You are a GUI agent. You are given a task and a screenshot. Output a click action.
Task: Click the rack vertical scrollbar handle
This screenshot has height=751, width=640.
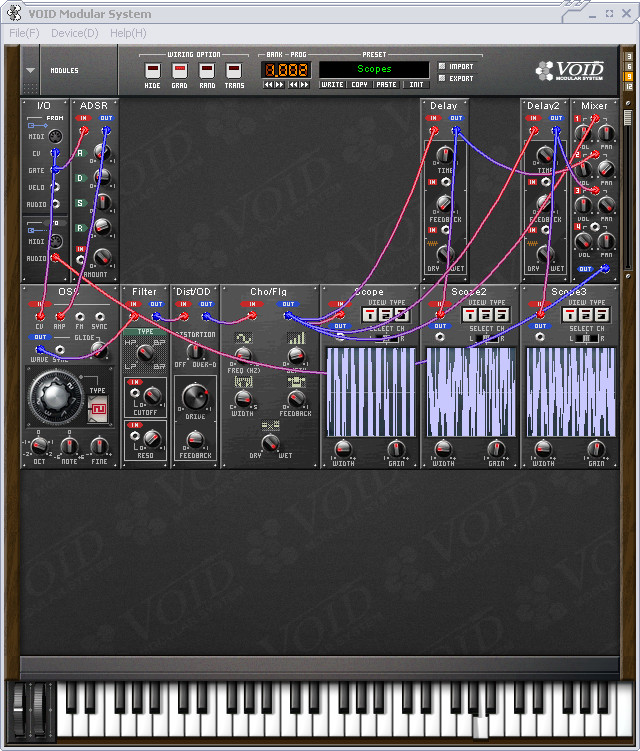point(628,117)
